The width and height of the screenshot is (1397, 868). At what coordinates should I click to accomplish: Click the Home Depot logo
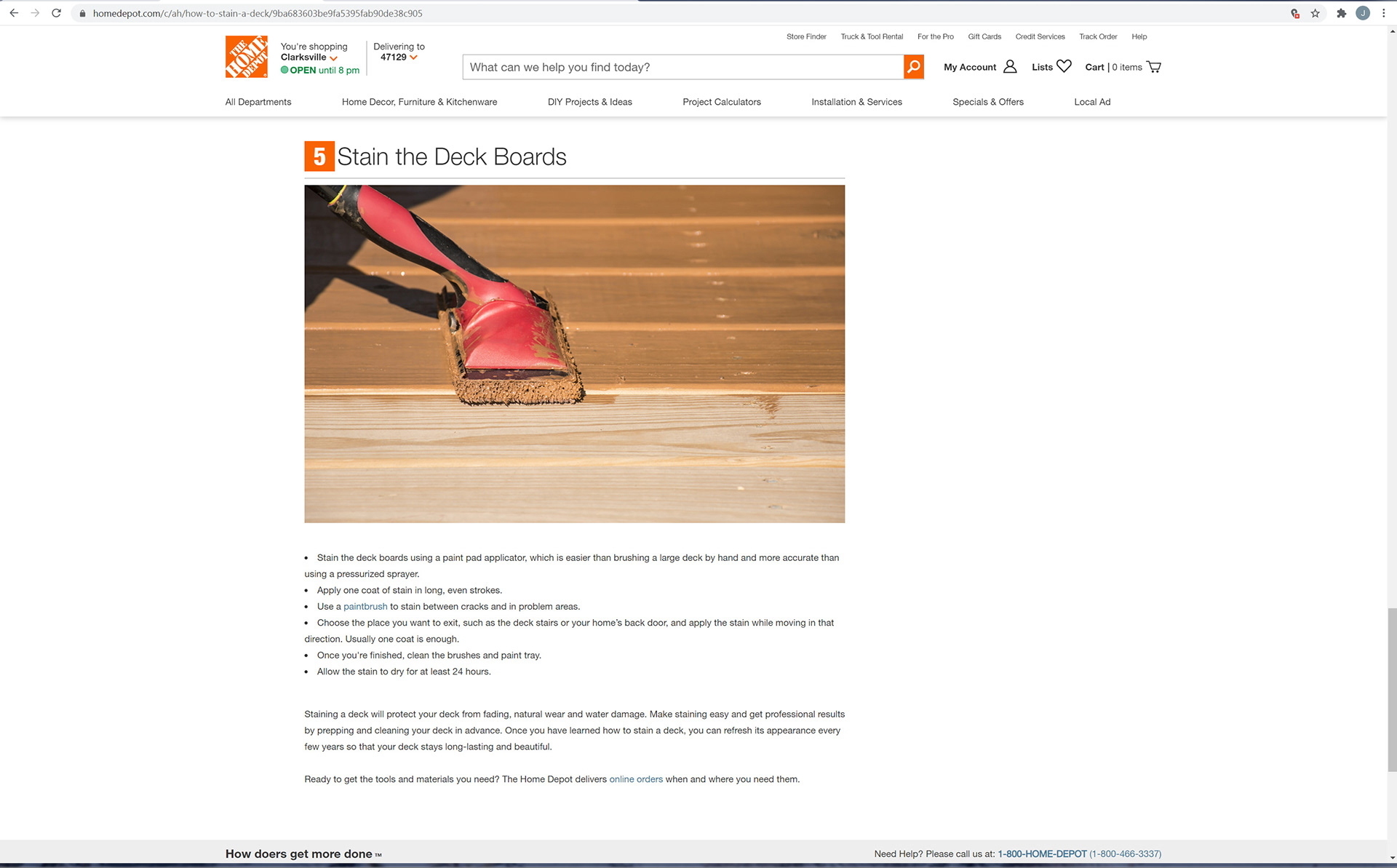point(246,57)
